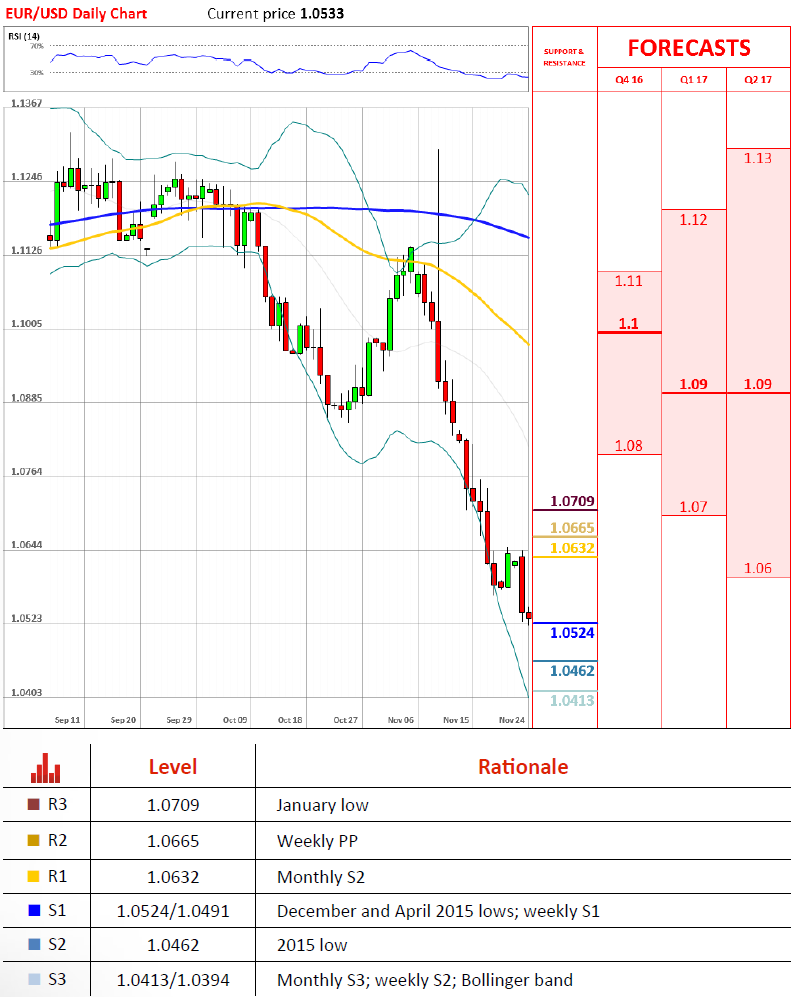This screenshot has width=792, height=997.
Task: Click the Q1 17 forecast value 1.07
Action: [x=693, y=507]
